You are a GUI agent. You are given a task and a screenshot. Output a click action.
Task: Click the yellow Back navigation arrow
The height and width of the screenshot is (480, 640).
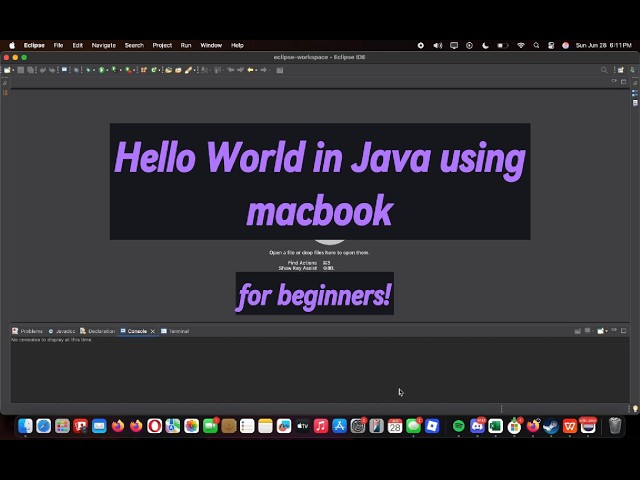tap(250, 70)
